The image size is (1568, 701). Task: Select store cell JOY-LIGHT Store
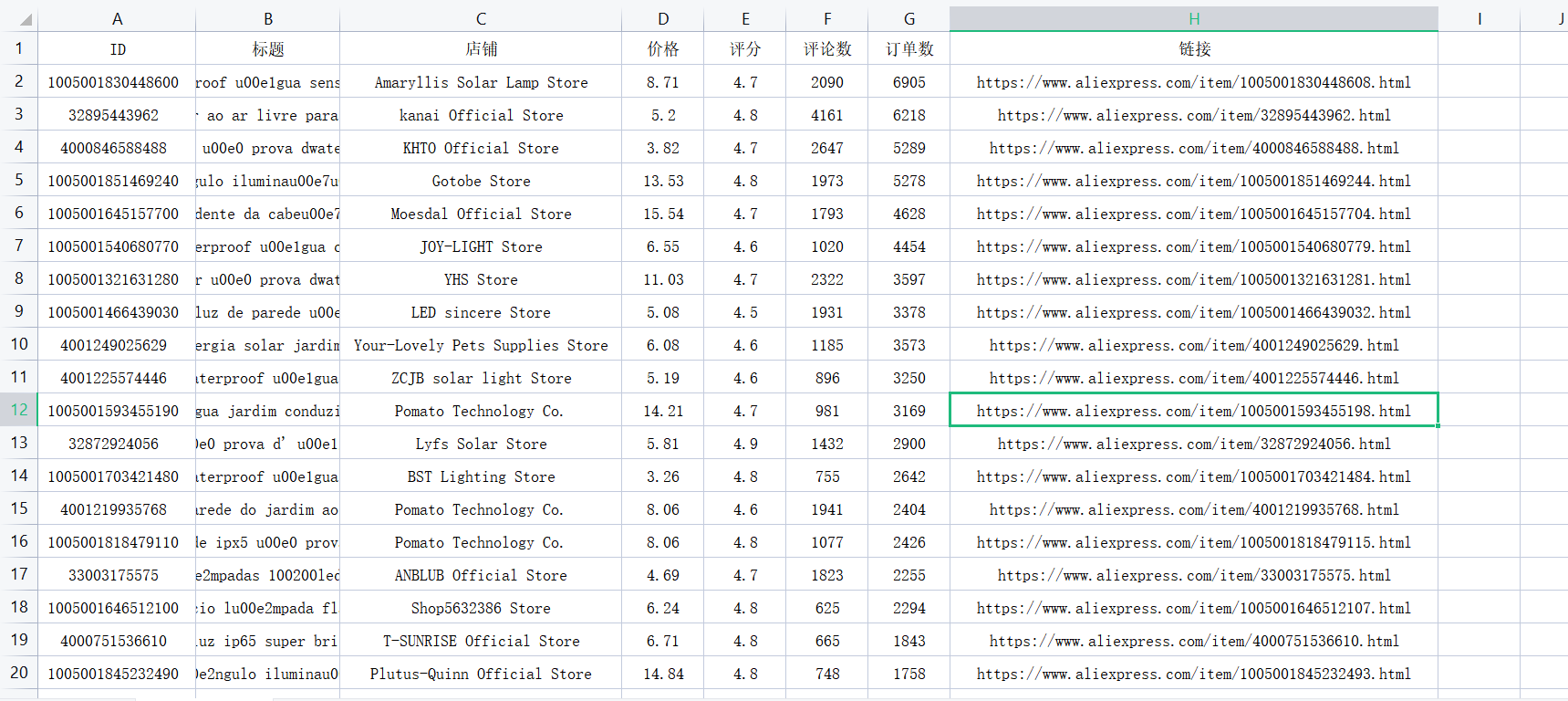pos(481,246)
